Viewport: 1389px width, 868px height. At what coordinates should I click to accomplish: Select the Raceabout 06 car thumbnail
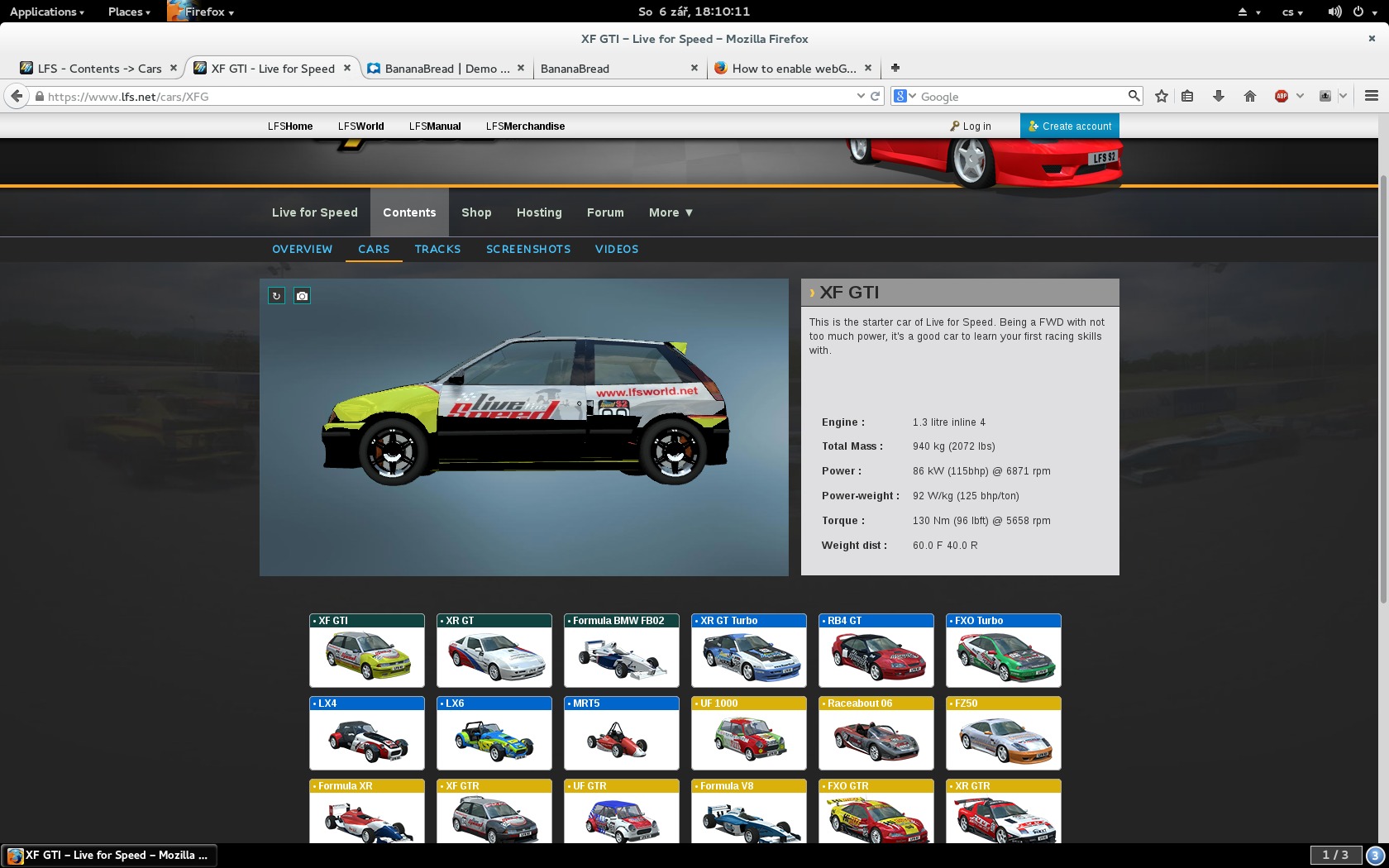point(876,733)
